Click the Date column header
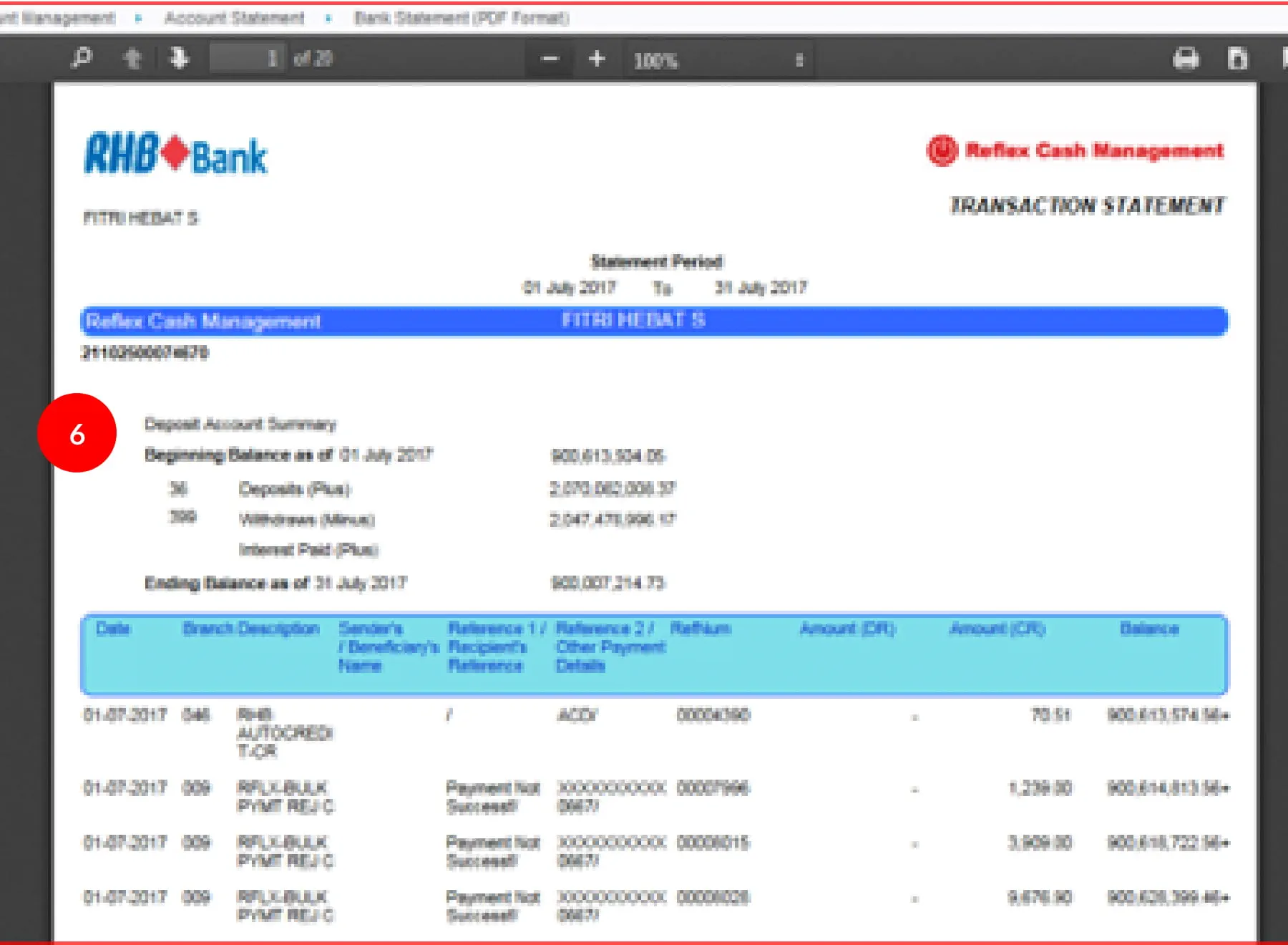 pyautogui.click(x=113, y=629)
